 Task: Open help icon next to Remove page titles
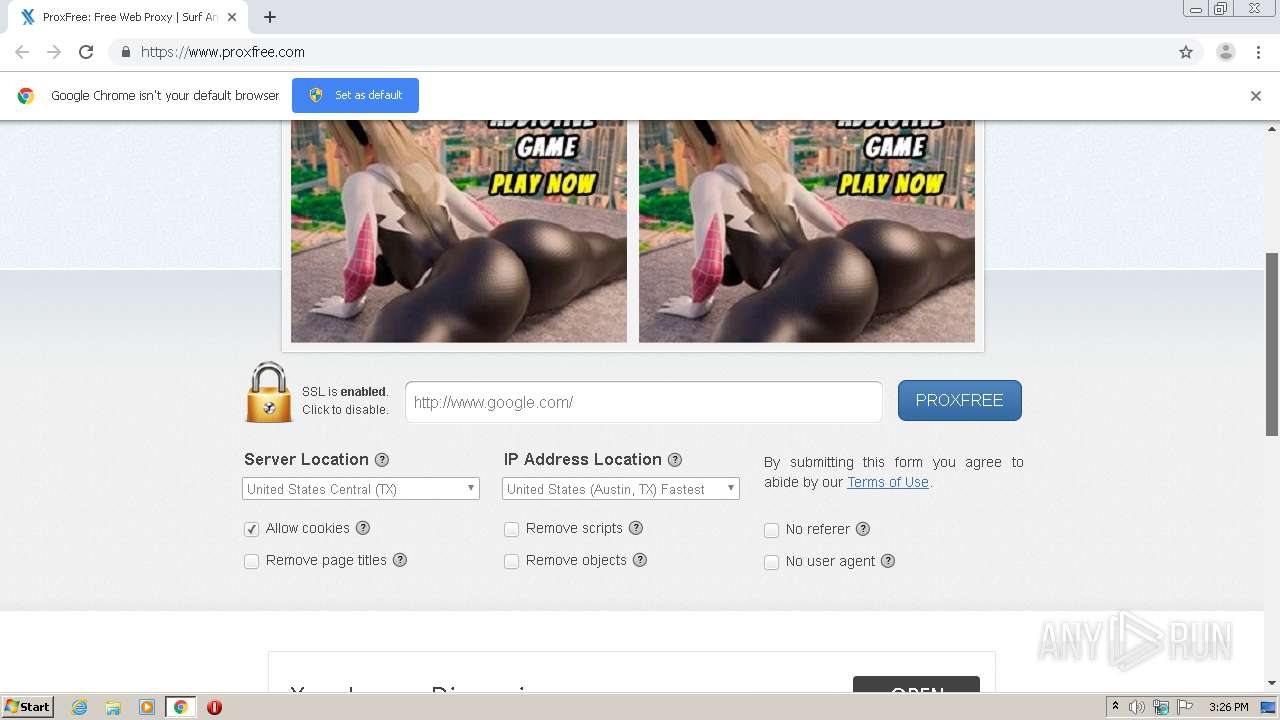coord(400,560)
